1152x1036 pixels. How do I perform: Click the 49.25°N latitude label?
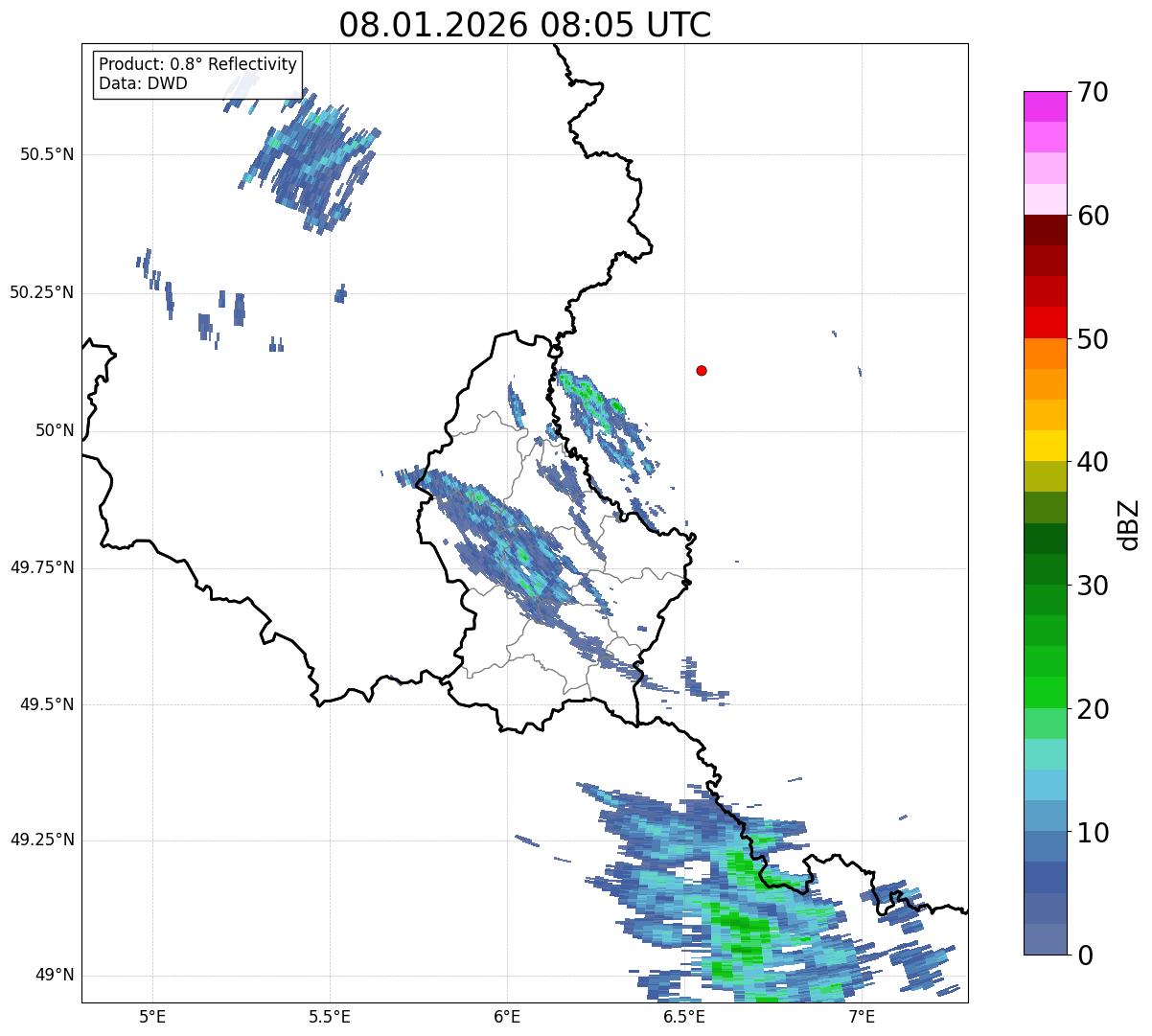pyautogui.click(x=42, y=840)
